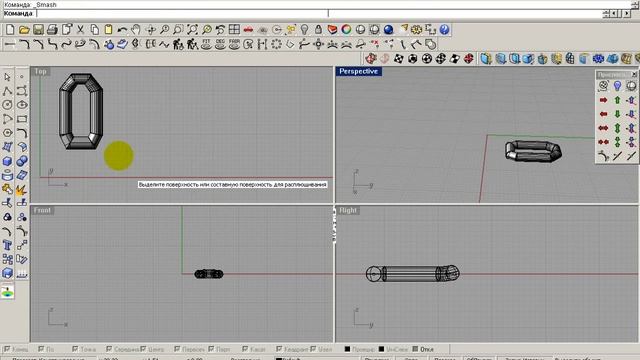Screen dimensions: 640x360
Task: Toggle the Центр osnap checkbox
Action: pyautogui.click(x=143, y=349)
